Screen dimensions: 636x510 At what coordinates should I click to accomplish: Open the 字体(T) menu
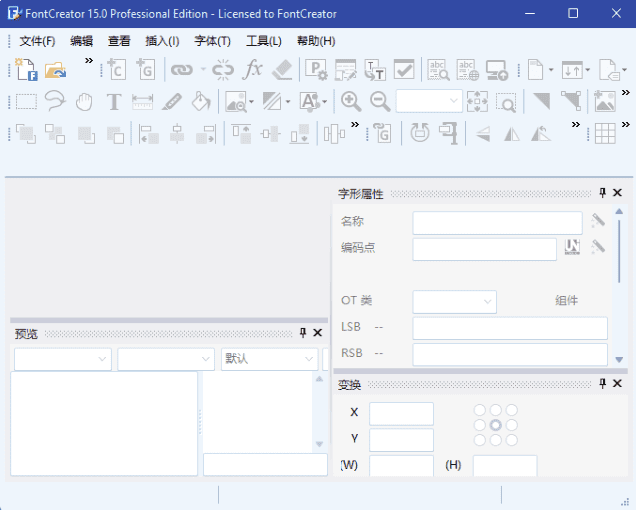(x=213, y=41)
